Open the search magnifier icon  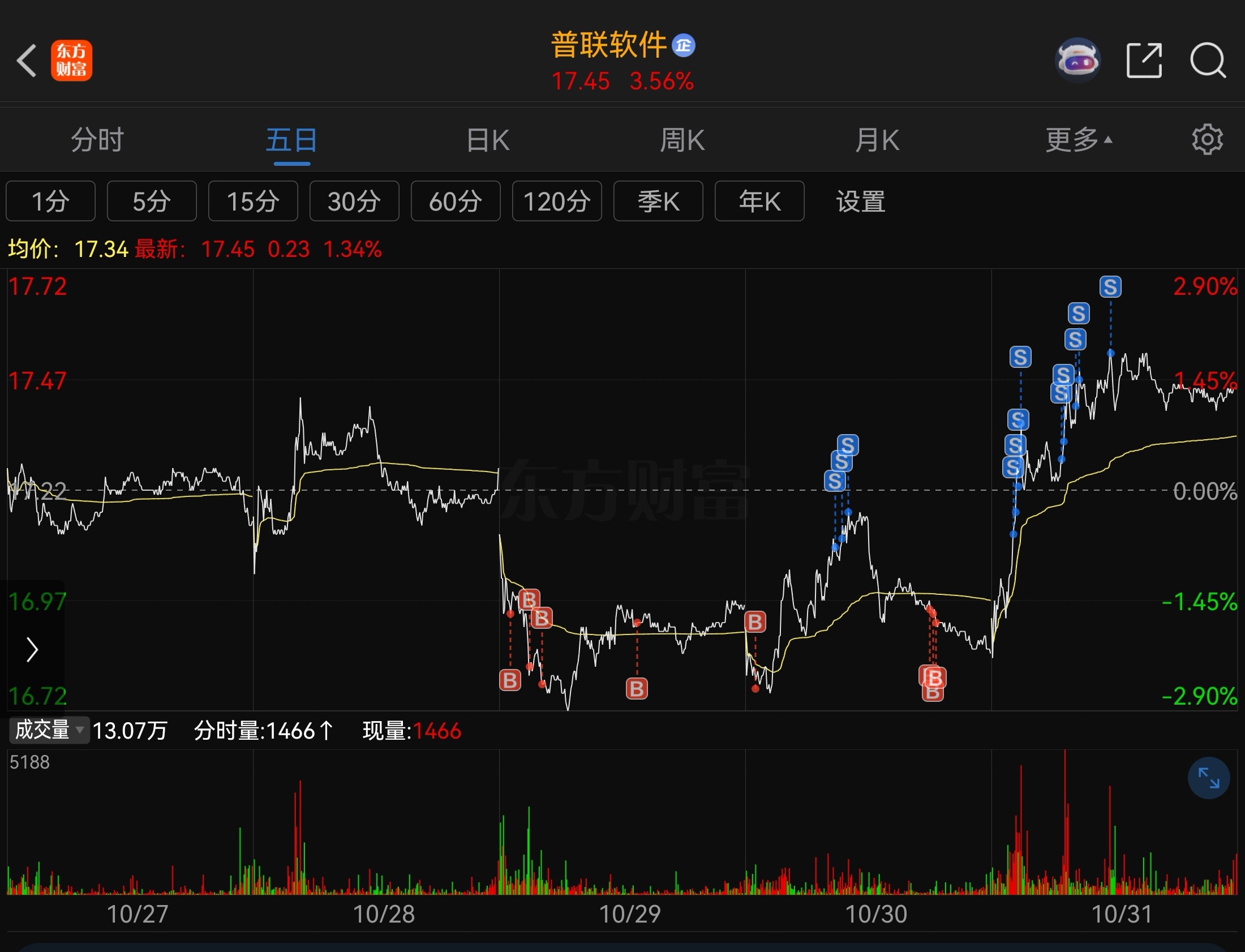pos(1207,60)
